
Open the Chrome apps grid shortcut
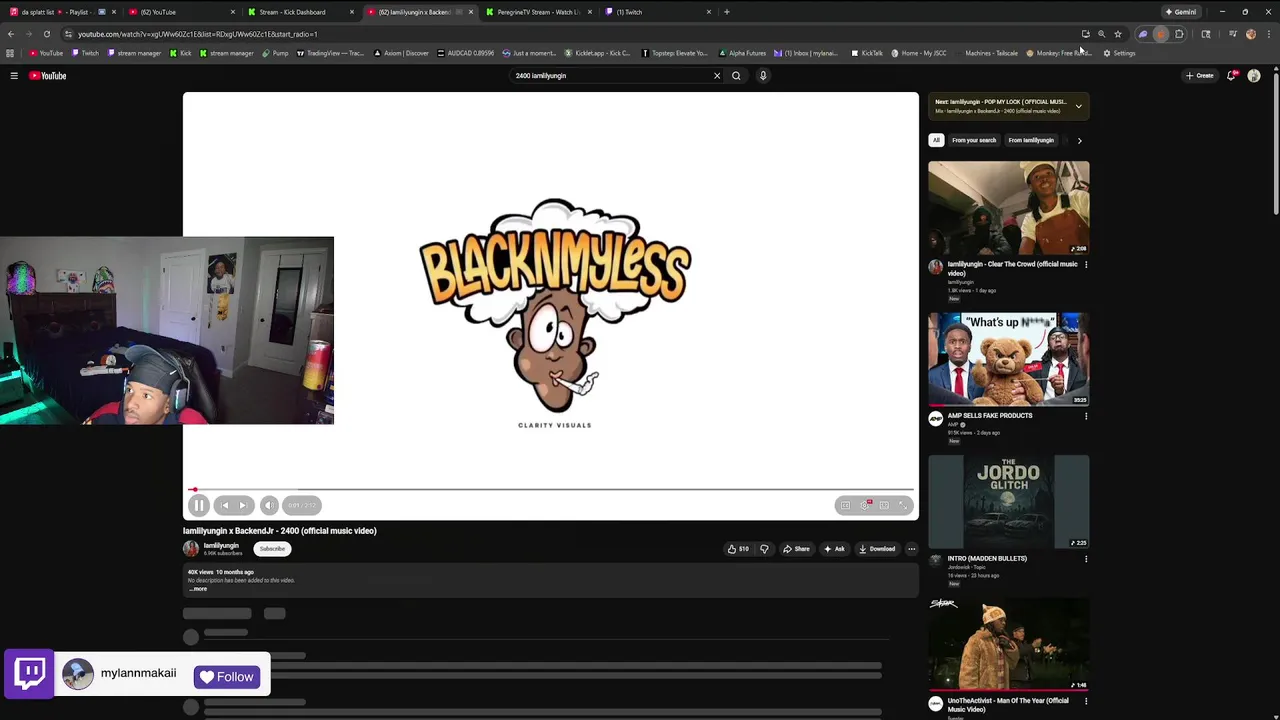10,53
